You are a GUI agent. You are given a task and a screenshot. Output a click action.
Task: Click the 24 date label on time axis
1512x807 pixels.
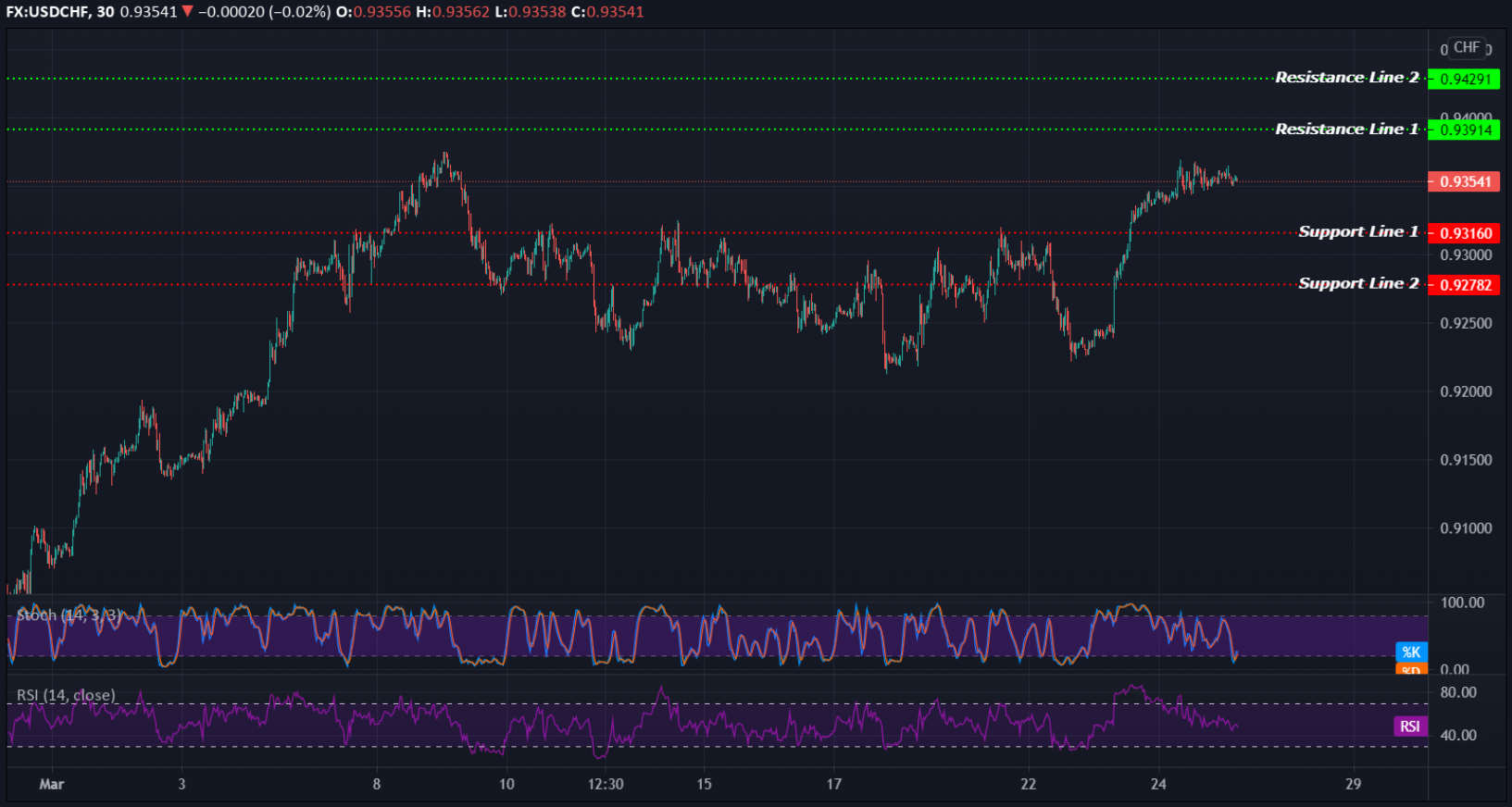[x=1158, y=784]
